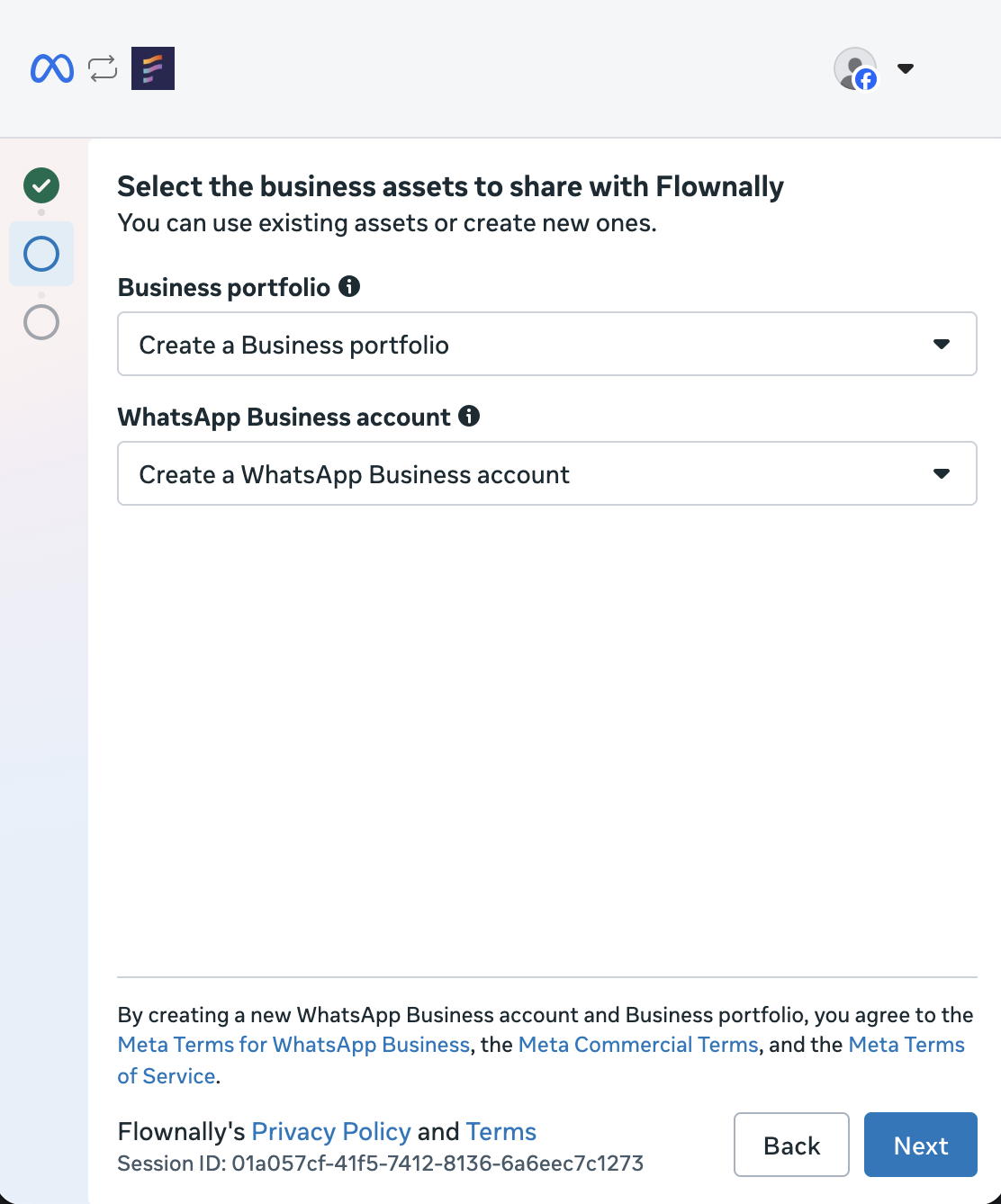This screenshot has height=1204, width=1001.
Task: Click the Flownally app logo
Action: [153, 68]
